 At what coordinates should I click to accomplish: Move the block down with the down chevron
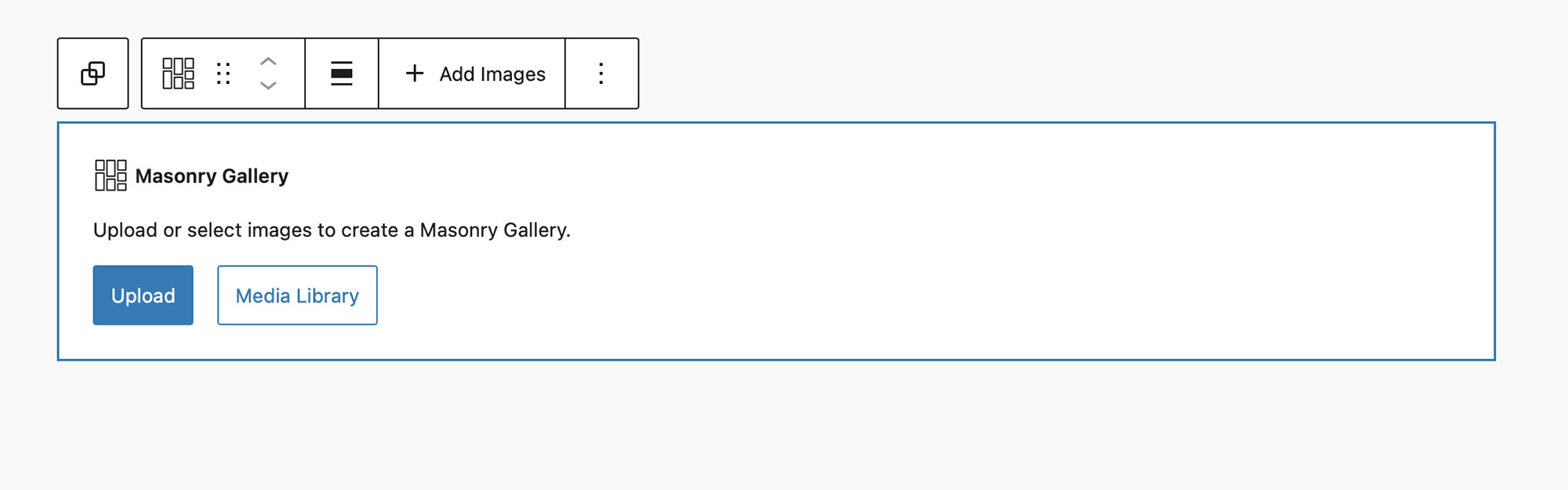(x=268, y=85)
